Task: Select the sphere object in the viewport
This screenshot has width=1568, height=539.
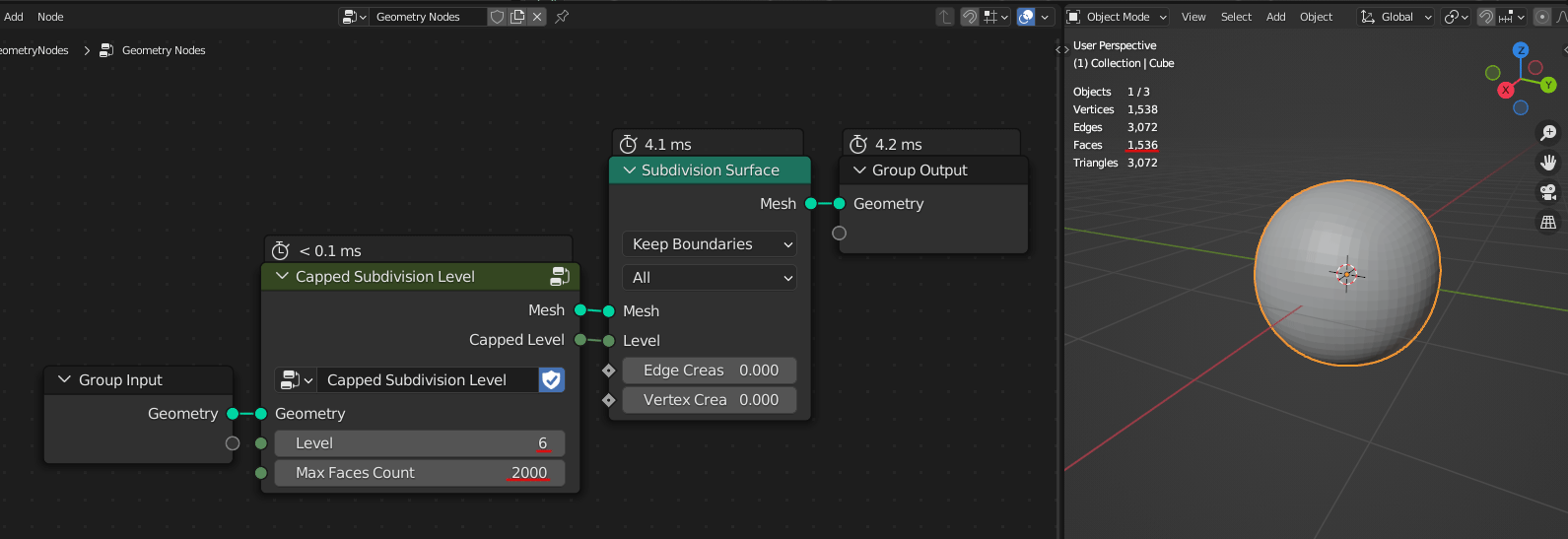Action: 1347,273
